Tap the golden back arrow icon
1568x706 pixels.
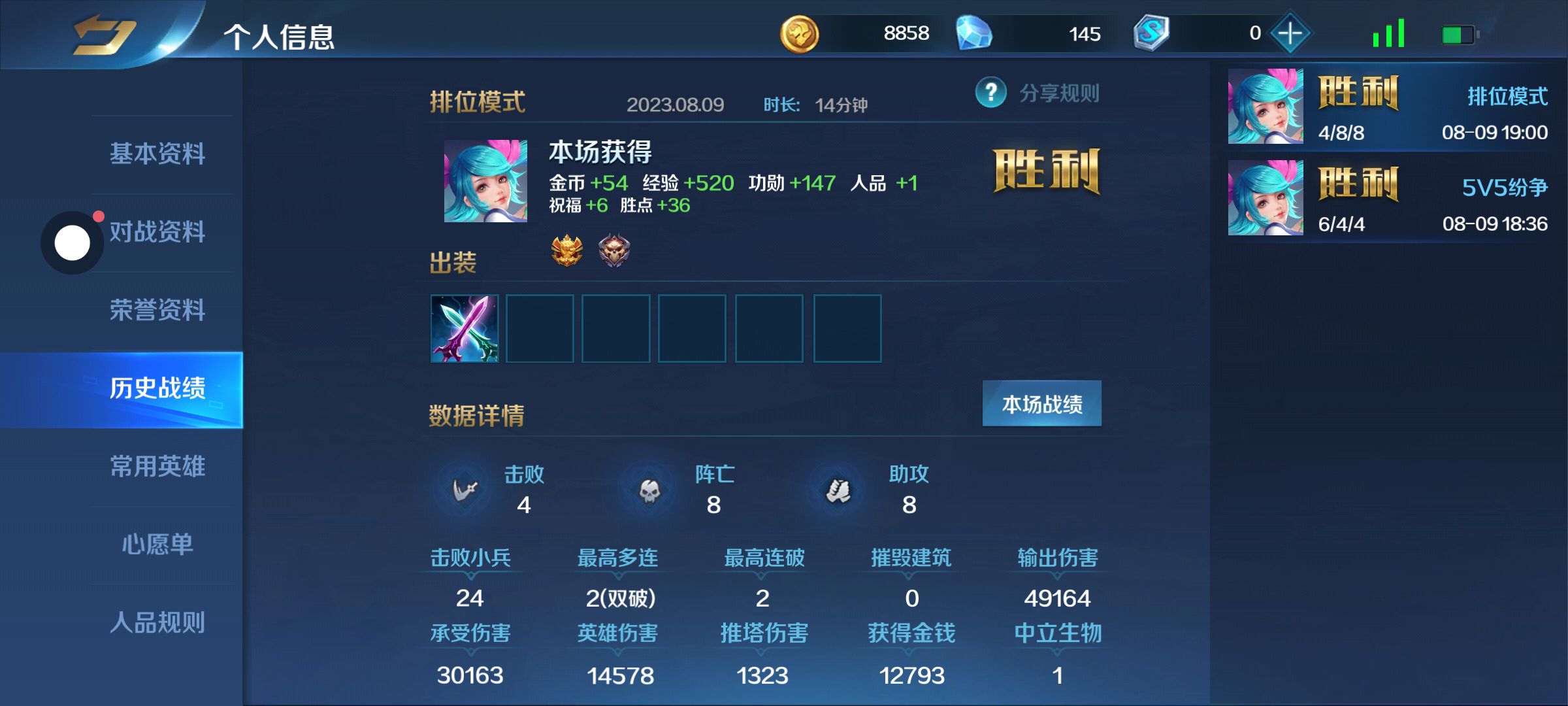coord(104,34)
